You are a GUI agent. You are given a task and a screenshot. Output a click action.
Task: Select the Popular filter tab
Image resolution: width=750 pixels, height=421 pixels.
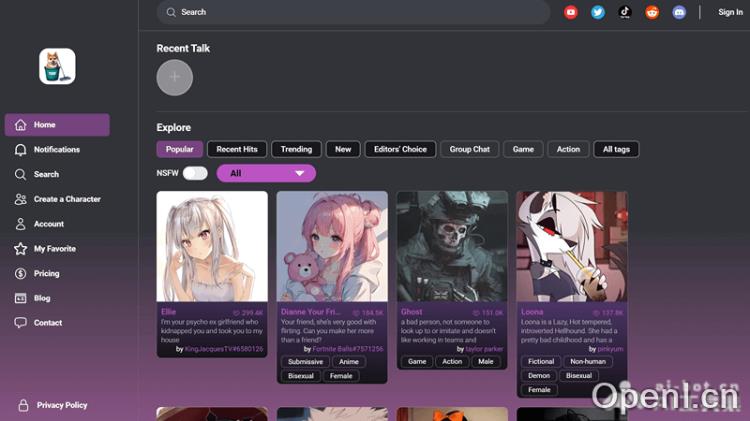(179, 149)
